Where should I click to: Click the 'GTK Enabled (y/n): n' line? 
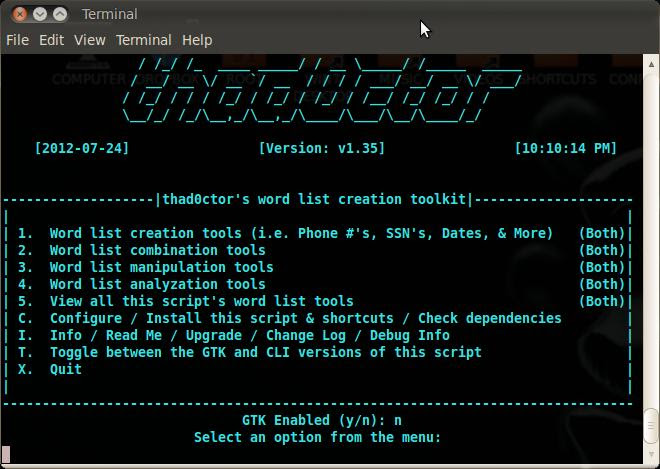tap(322, 420)
